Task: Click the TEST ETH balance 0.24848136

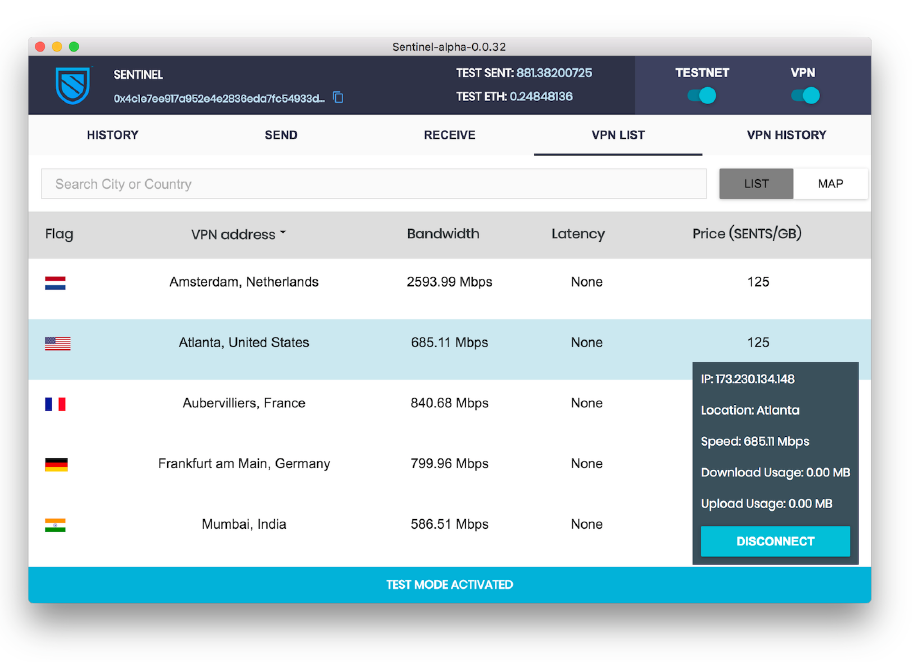Action: 541,96
